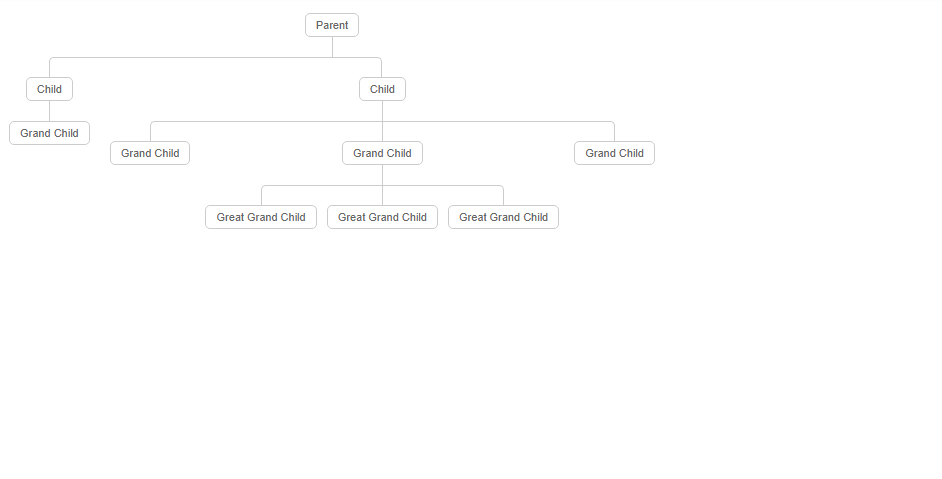
Task: Activate the first Grand Child under right Child
Action: pos(150,153)
